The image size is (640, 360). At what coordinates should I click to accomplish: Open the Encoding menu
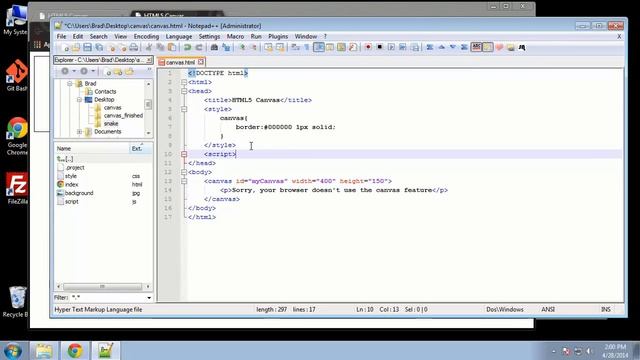point(146,36)
